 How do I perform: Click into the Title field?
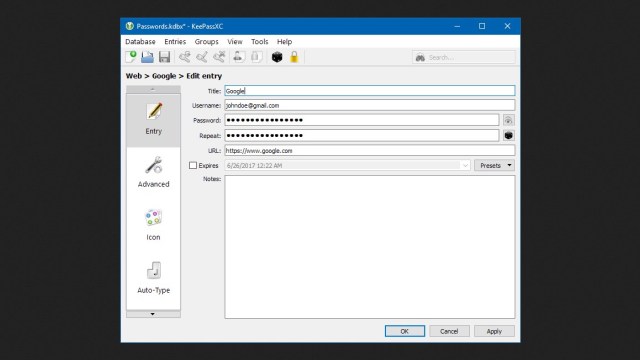click(x=370, y=91)
